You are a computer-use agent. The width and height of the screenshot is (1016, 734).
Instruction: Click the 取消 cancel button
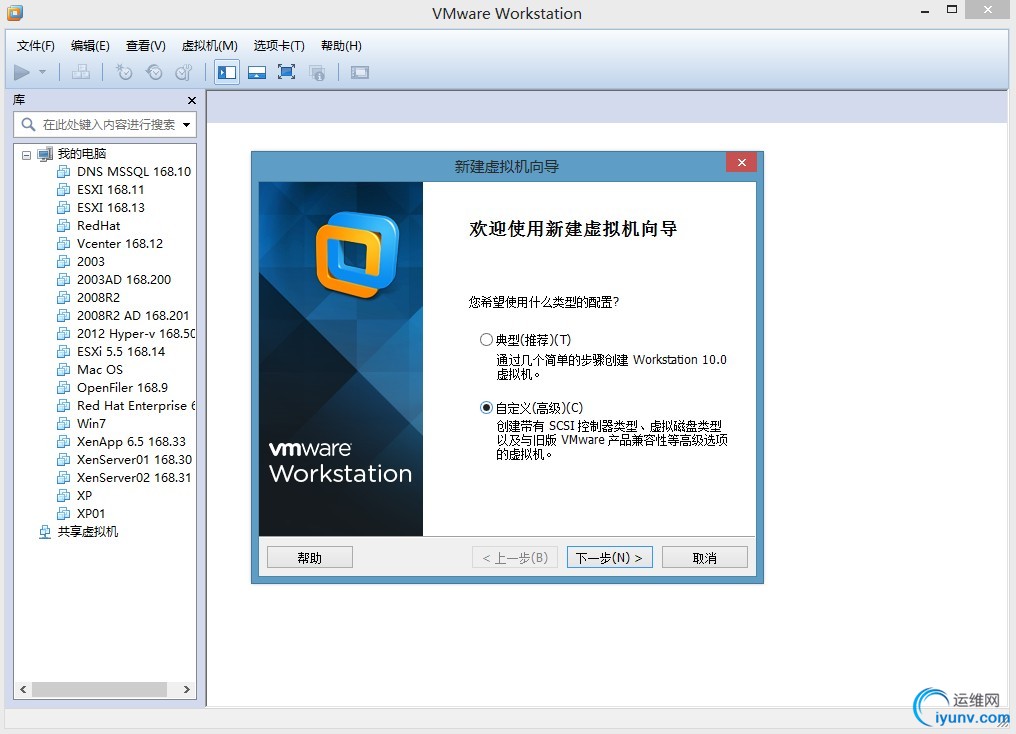click(x=705, y=558)
